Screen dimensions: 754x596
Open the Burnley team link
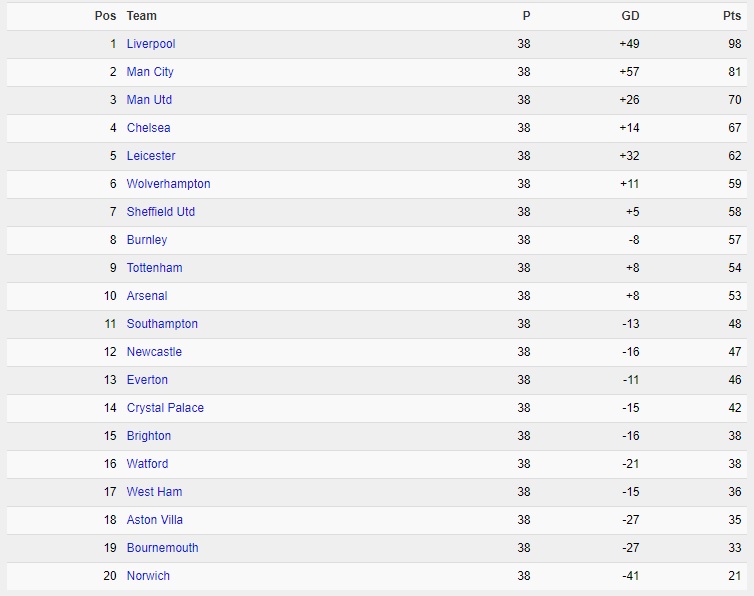click(147, 240)
